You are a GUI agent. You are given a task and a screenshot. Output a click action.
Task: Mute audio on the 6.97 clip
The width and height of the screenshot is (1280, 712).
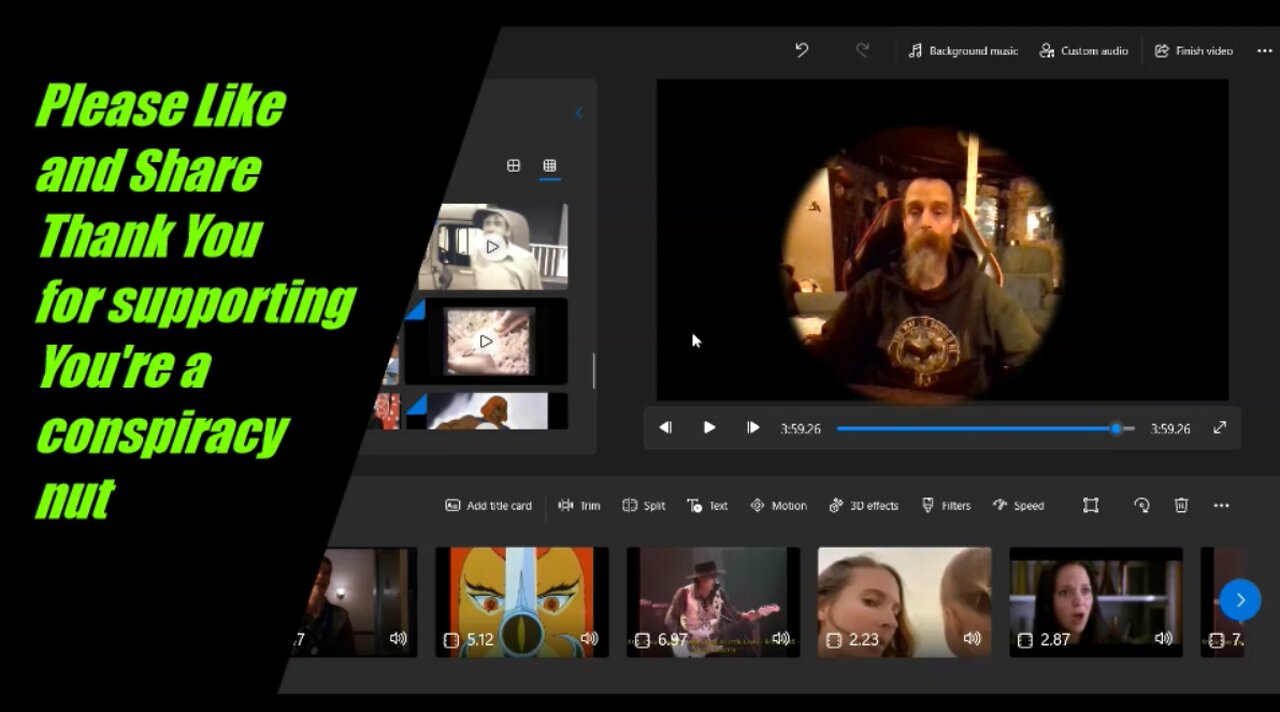[x=781, y=639]
